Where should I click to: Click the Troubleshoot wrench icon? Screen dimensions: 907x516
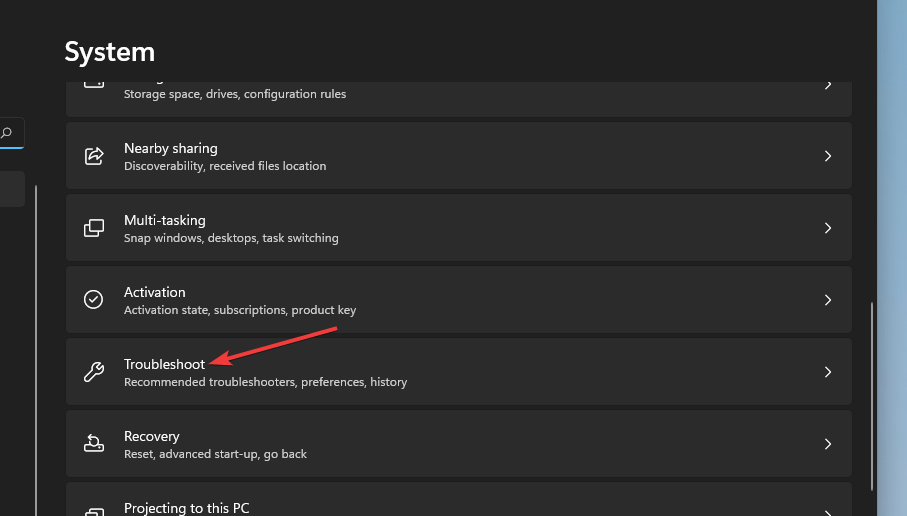tap(94, 372)
